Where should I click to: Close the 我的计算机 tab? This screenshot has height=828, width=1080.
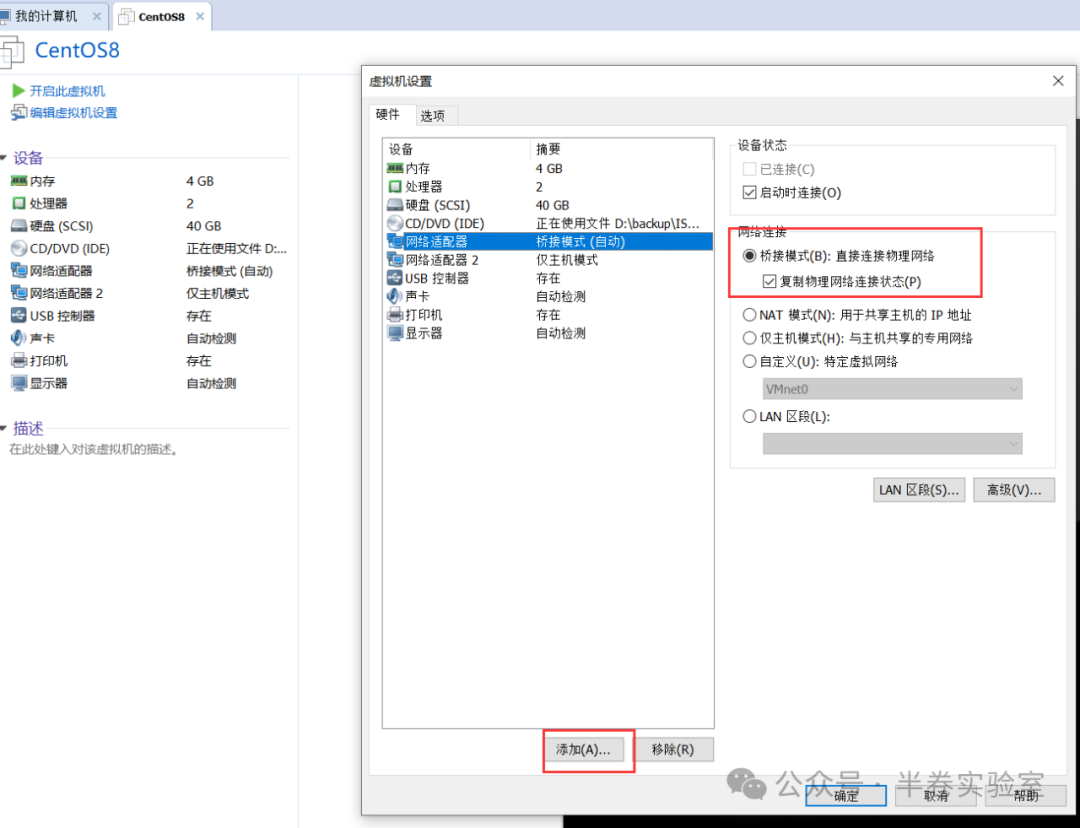[x=96, y=16]
